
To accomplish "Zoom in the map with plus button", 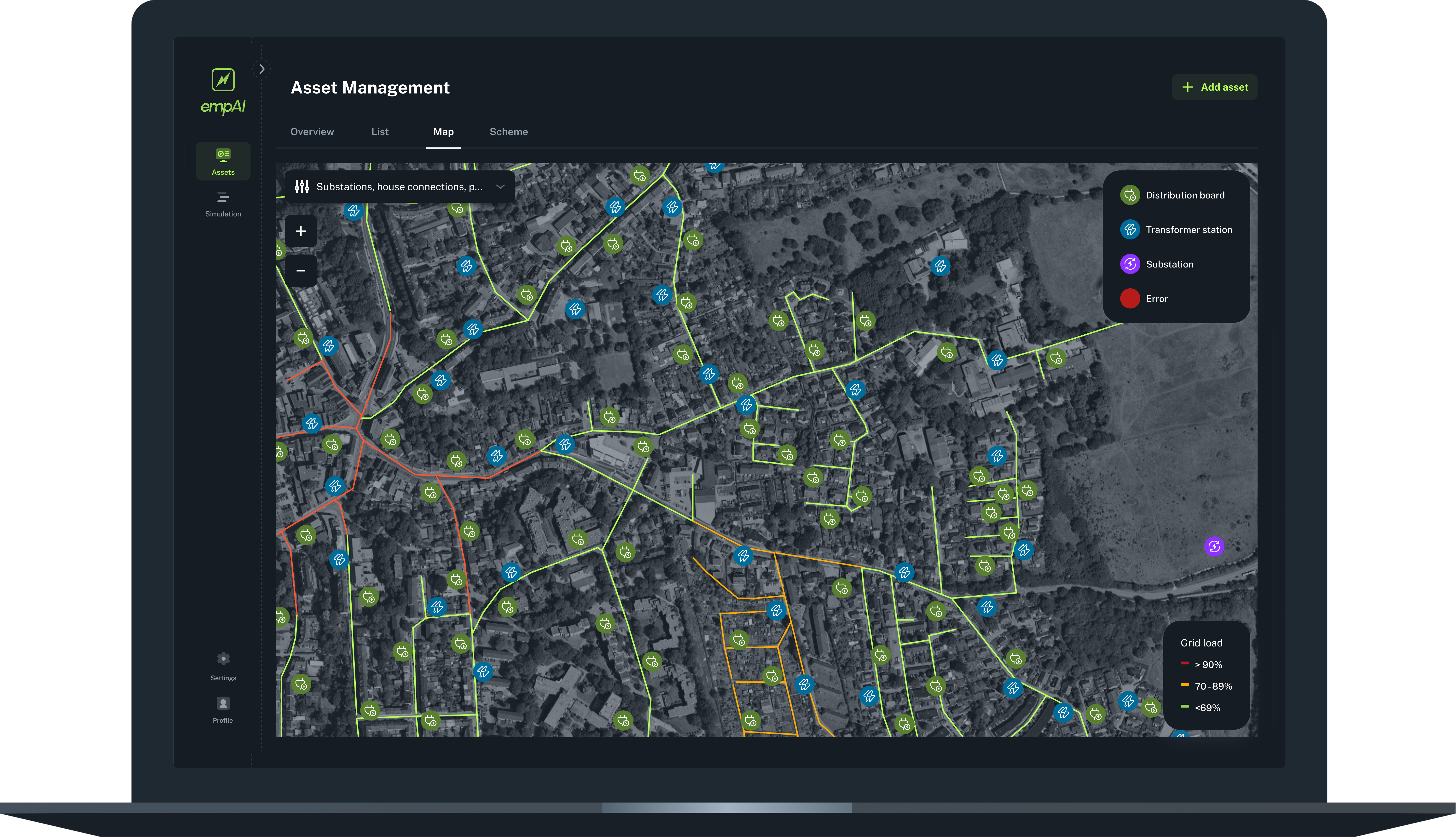I will coord(301,231).
